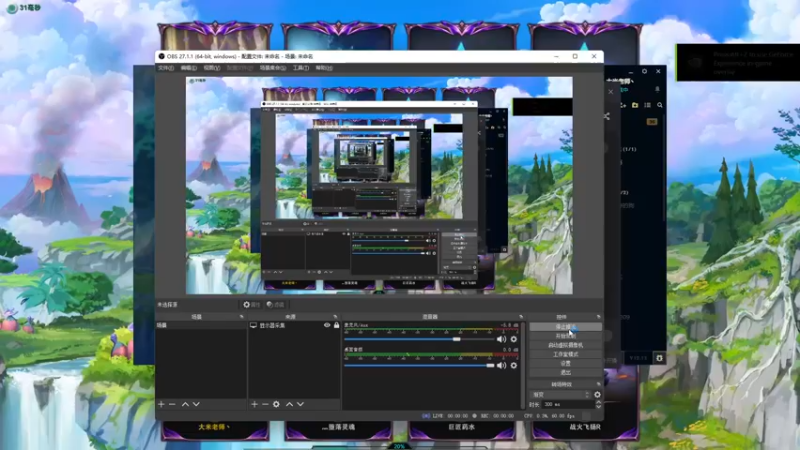Viewport: 800px width, 450px height.
Task: Click the gear icon at the background window's bottom
Action: [x=659, y=358]
